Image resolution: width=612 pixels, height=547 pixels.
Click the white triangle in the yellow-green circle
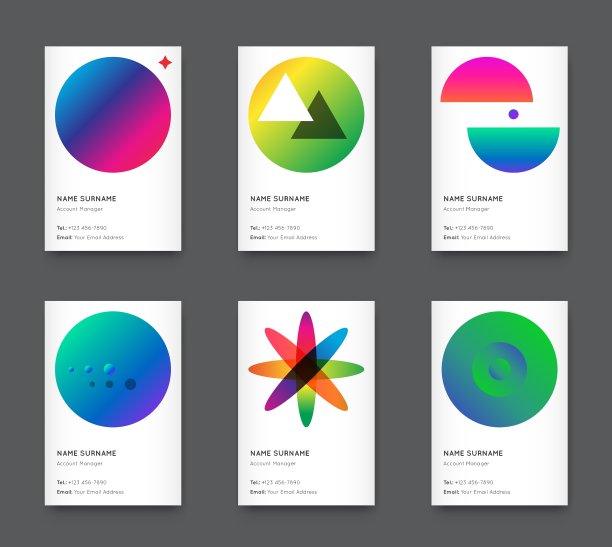[284, 102]
